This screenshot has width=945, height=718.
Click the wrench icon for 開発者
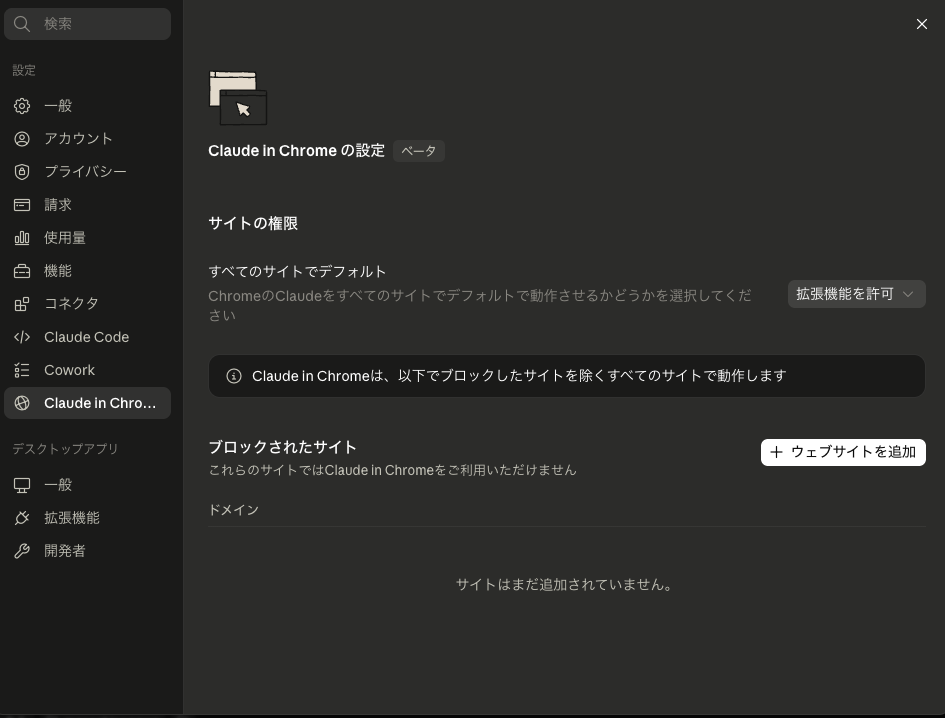coord(22,551)
